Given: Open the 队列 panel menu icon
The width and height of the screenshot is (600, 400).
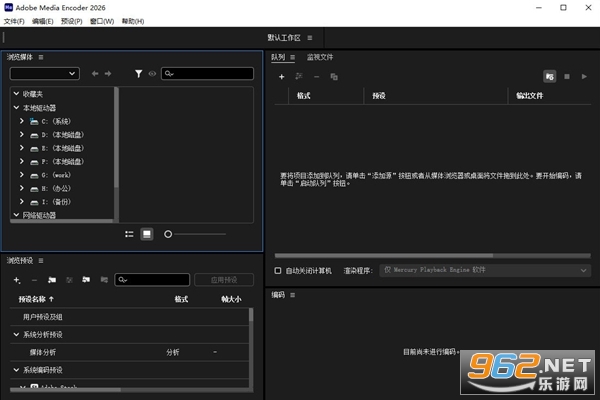Looking at the screenshot, I should click(292, 57).
